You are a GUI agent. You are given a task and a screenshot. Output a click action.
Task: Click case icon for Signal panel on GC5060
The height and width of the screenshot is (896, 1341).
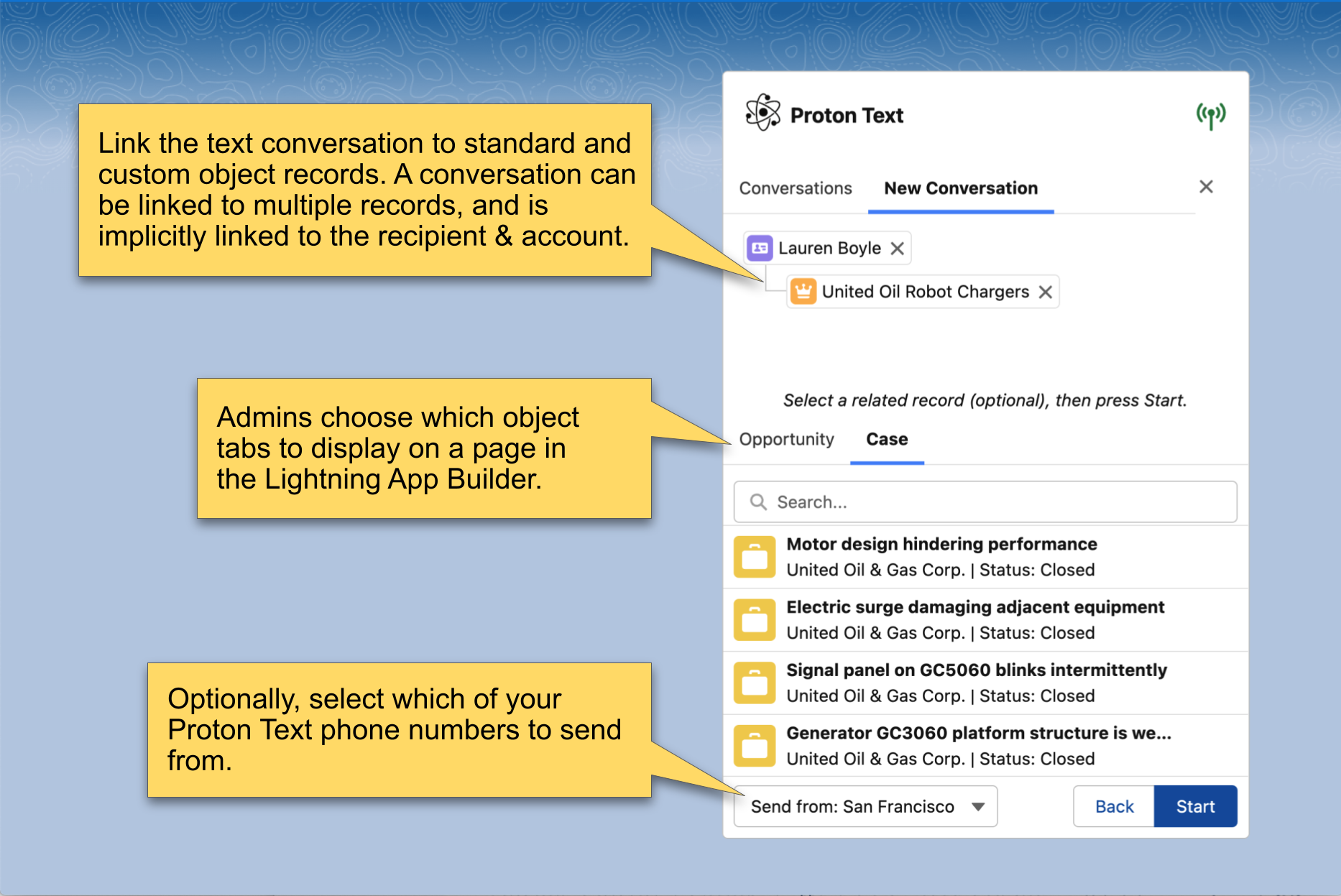click(755, 683)
